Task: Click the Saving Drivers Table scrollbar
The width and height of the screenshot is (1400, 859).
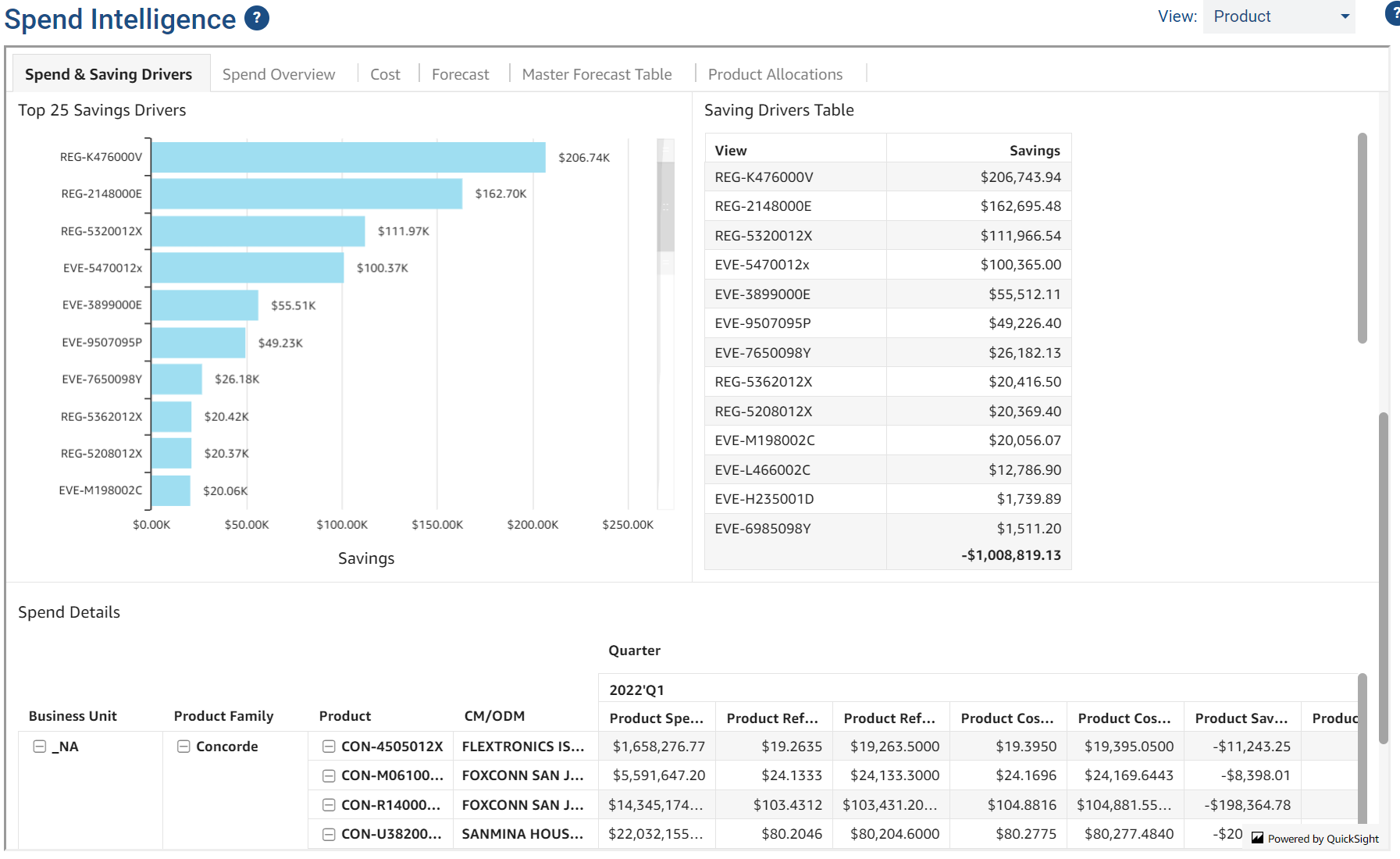Action: click(1362, 238)
